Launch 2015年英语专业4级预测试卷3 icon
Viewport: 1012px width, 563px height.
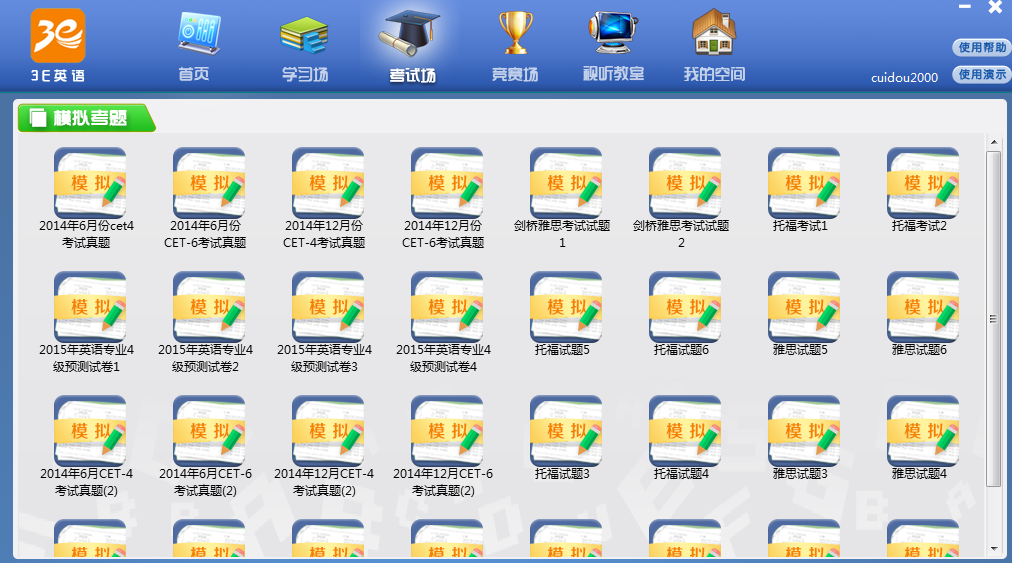click(328, 307)
